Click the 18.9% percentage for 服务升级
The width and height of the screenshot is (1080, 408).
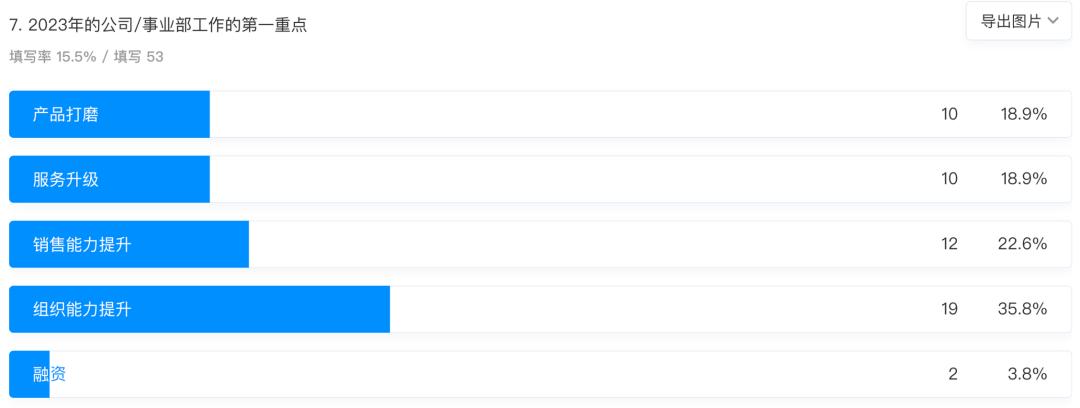click(1023, 179)
